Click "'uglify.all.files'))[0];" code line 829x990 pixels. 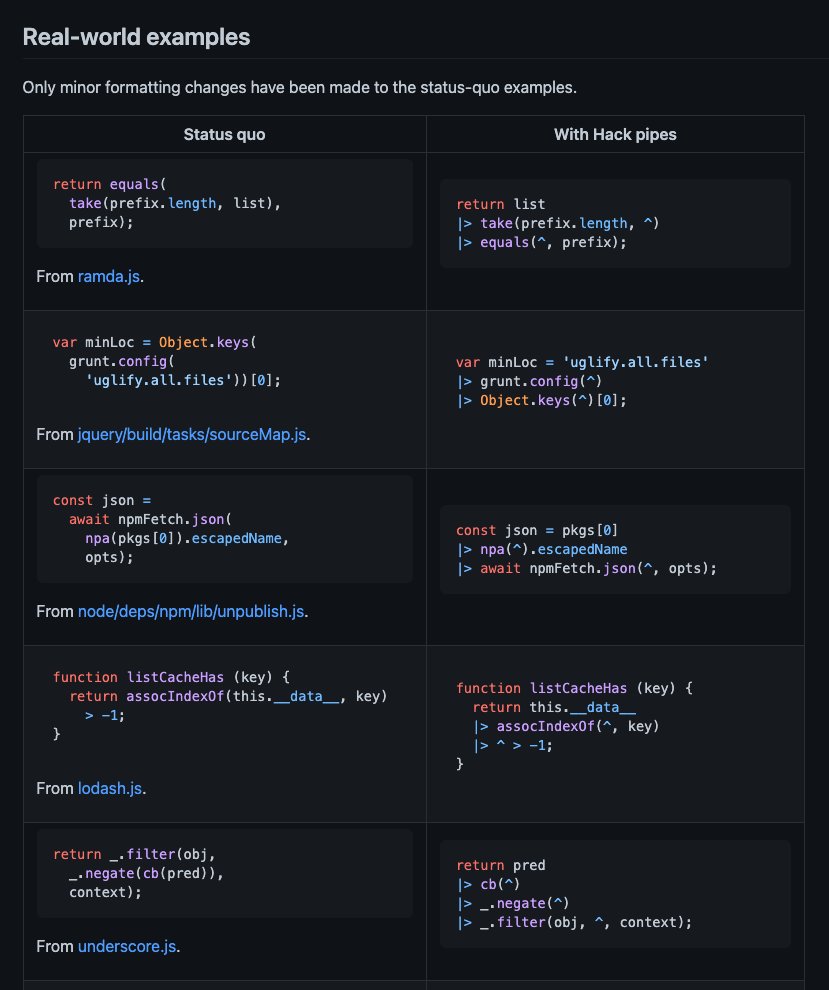[183, 380]
